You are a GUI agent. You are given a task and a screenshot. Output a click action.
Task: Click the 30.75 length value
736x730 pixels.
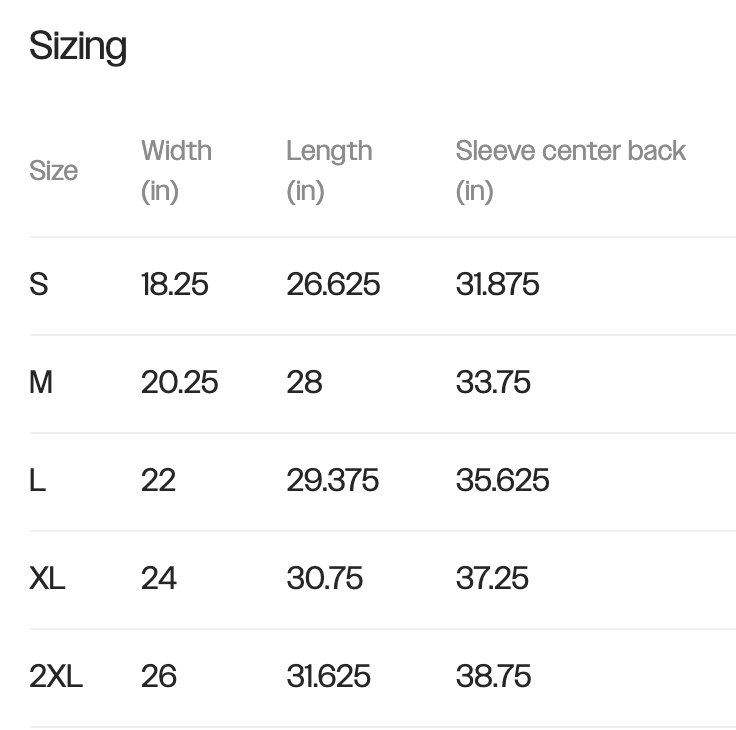point(324,579)
